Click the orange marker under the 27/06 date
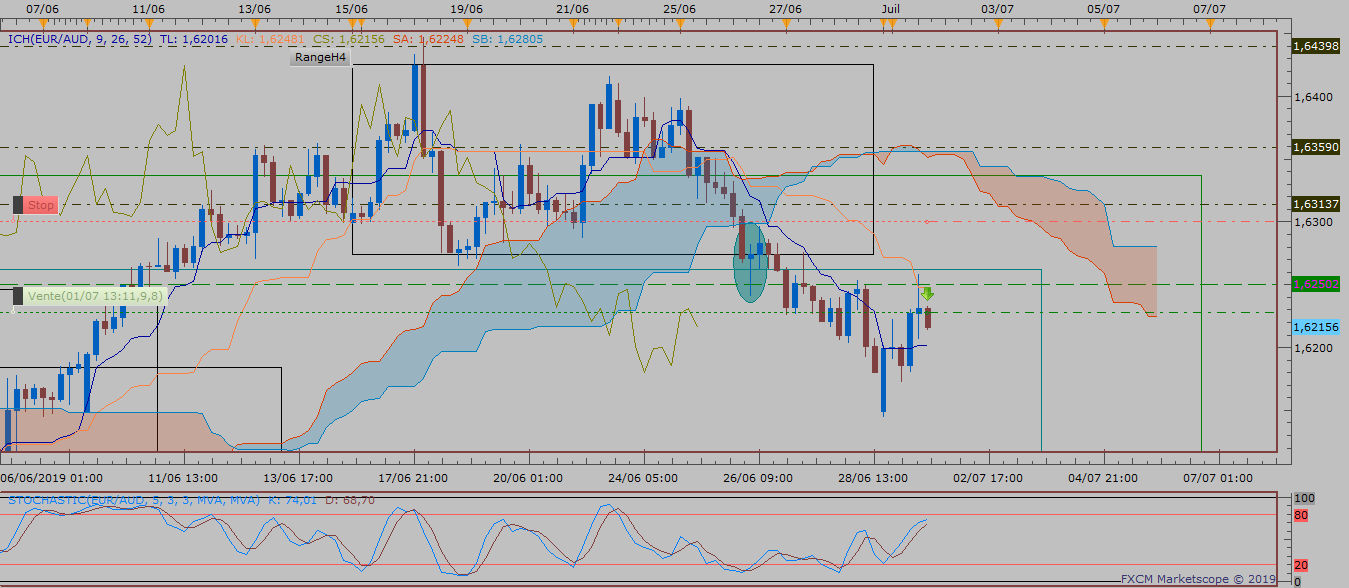The image size is (1349, 588). pos(787,22)
